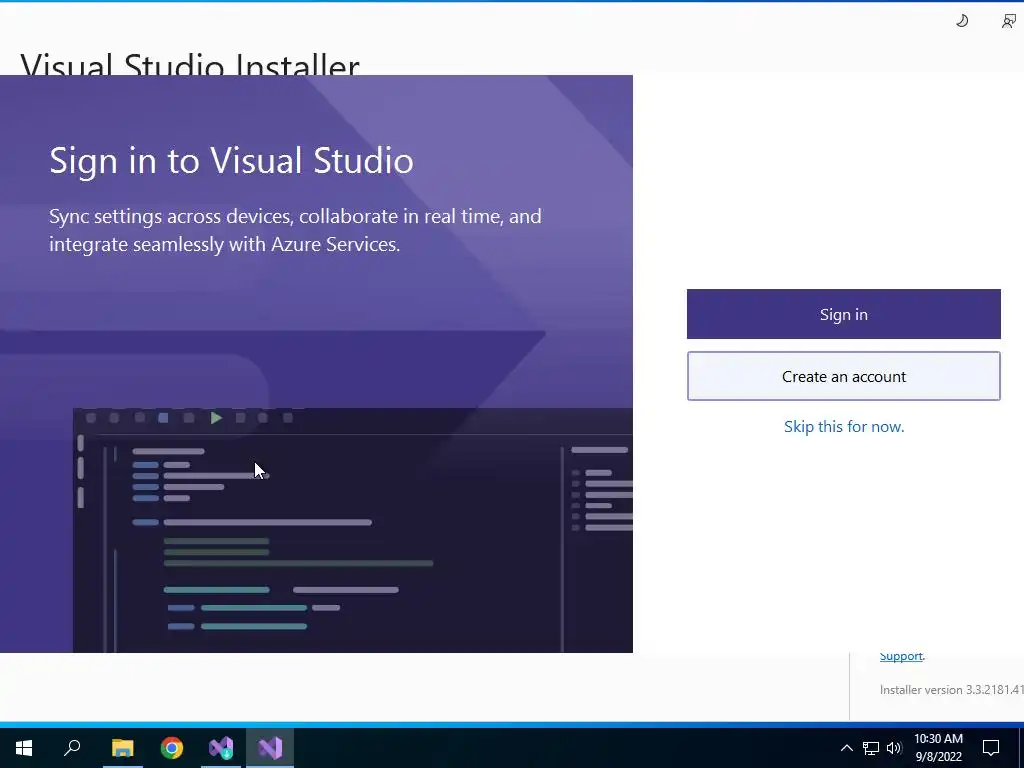Open network status tray icon
This screenshot has height=768, width=1024.
click(871, 748)
